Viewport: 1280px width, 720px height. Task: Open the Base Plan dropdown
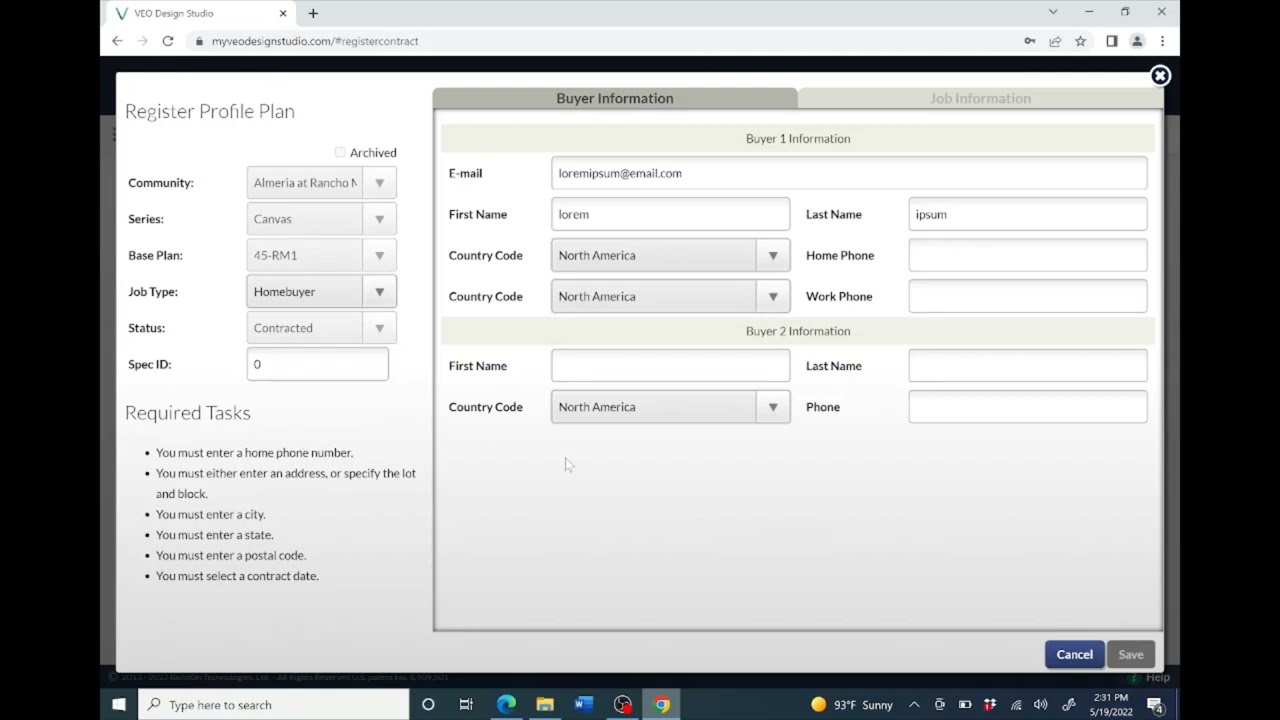(321, 255)
